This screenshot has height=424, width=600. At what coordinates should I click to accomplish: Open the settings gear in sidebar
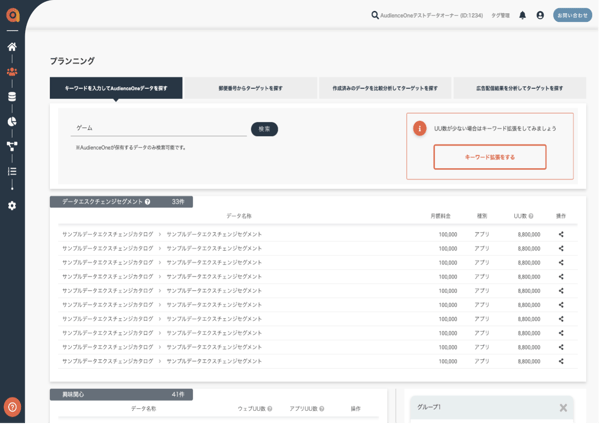(x=12, y=205)
